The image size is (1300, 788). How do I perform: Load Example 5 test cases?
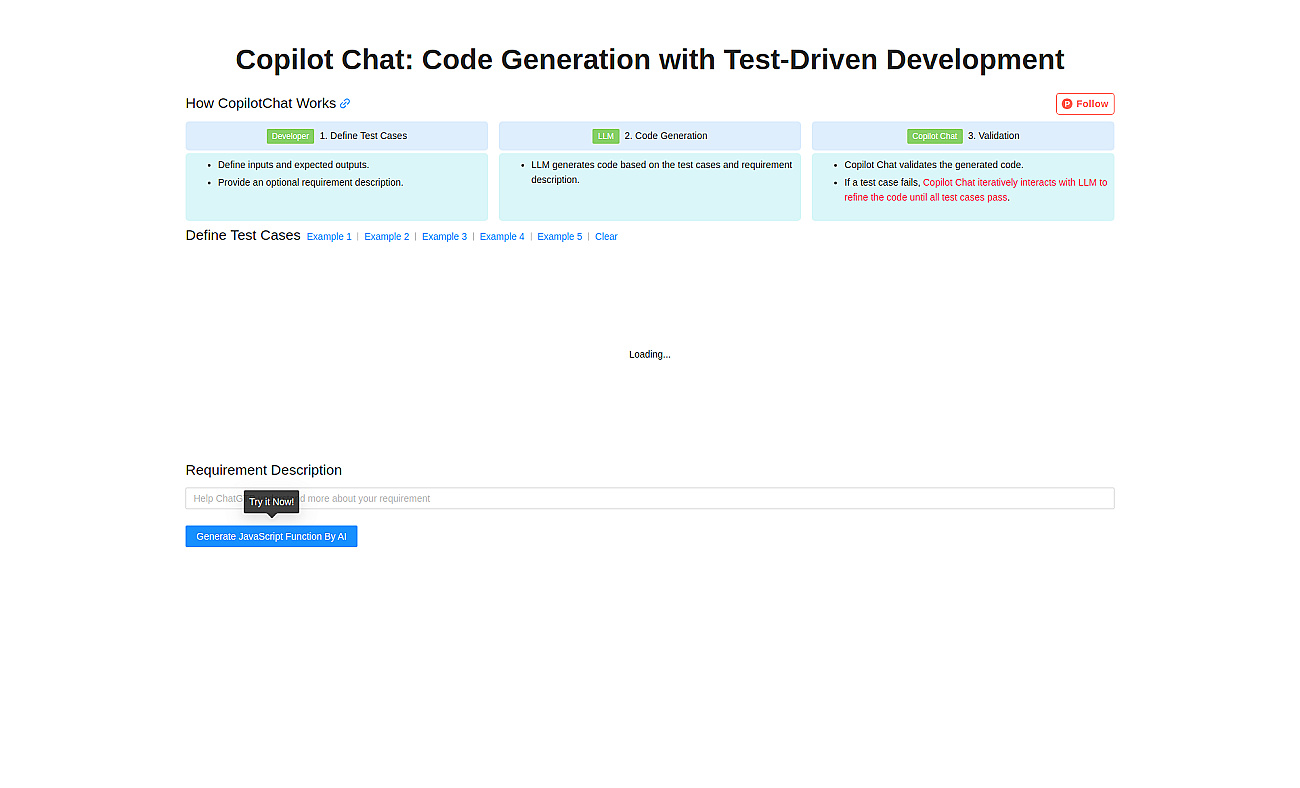point(560,237)
